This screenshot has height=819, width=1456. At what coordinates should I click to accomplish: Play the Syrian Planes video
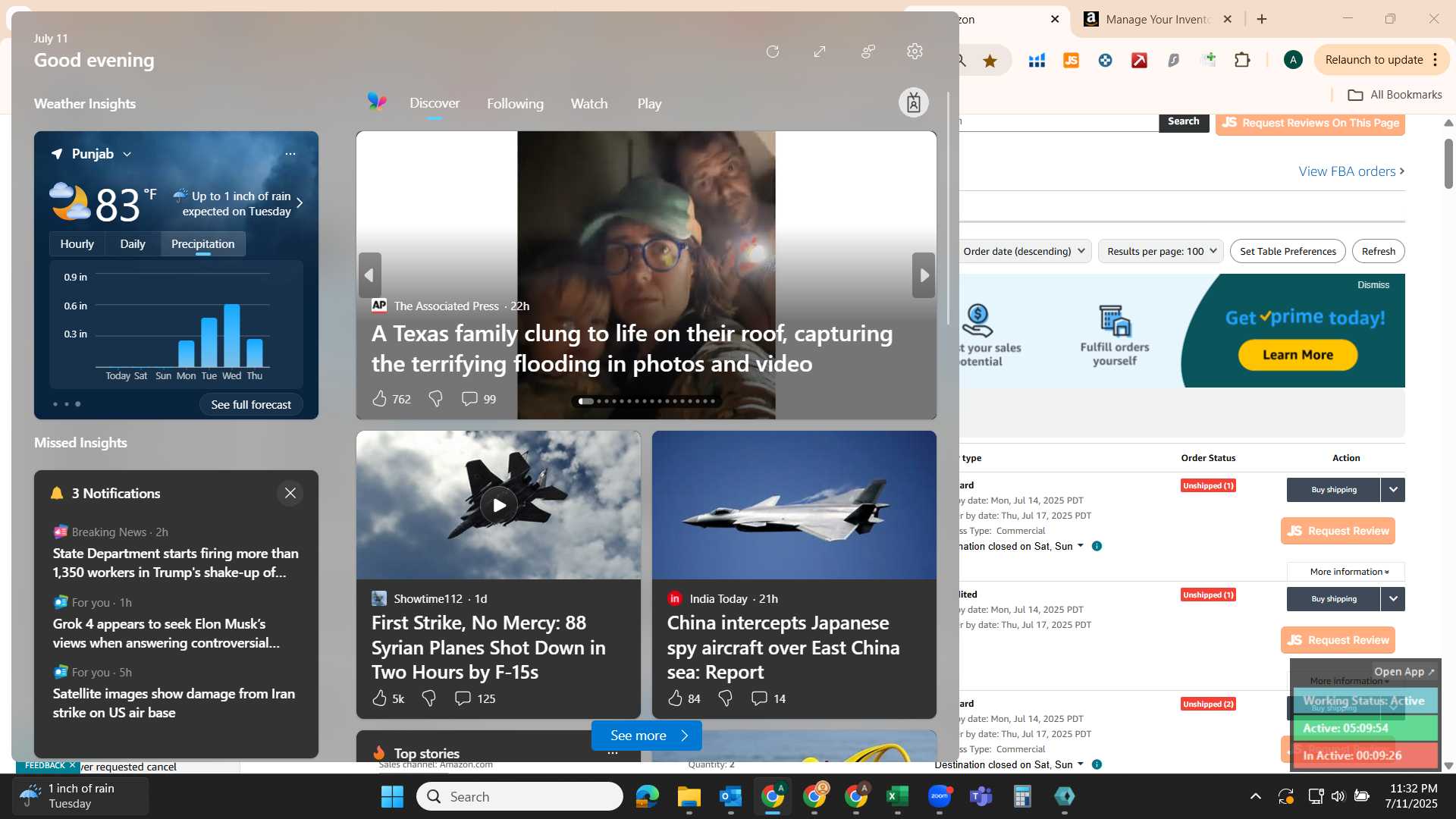(x=498, y=505)
